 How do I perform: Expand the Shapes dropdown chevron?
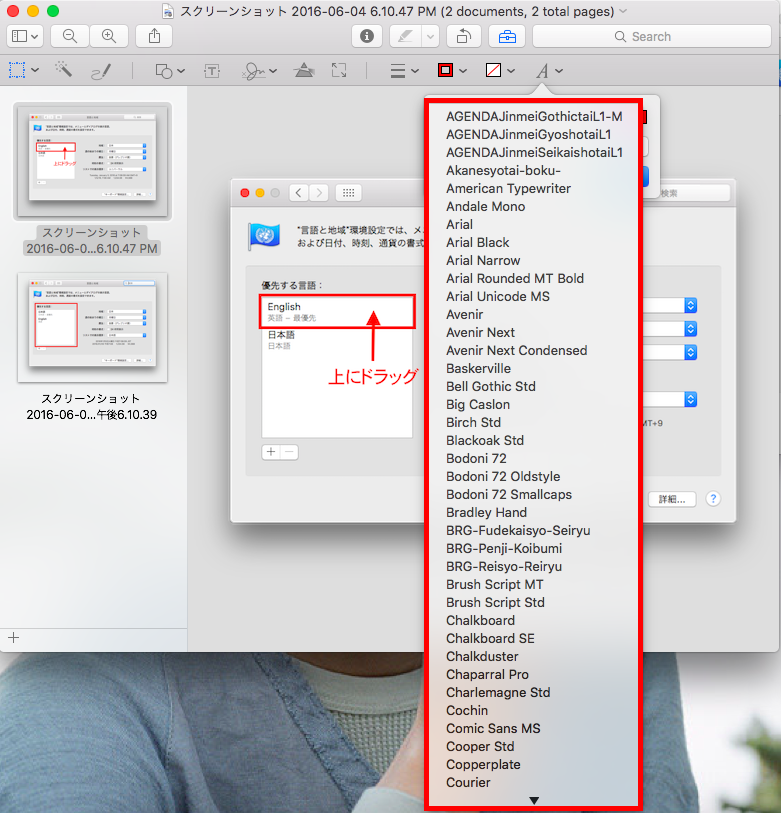pyautogui.click(x=181, y=71)
